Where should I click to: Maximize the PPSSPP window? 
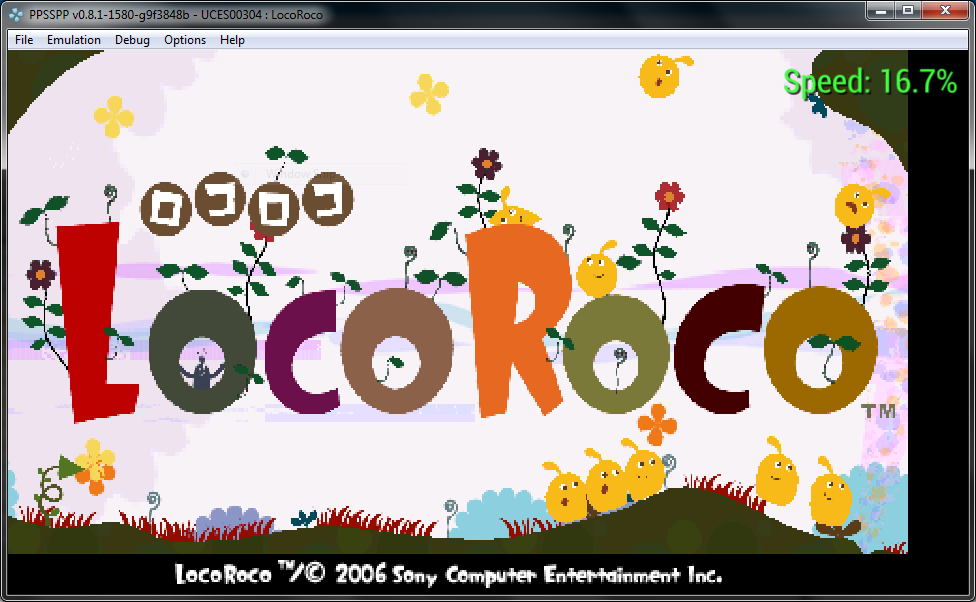[908, 11]
